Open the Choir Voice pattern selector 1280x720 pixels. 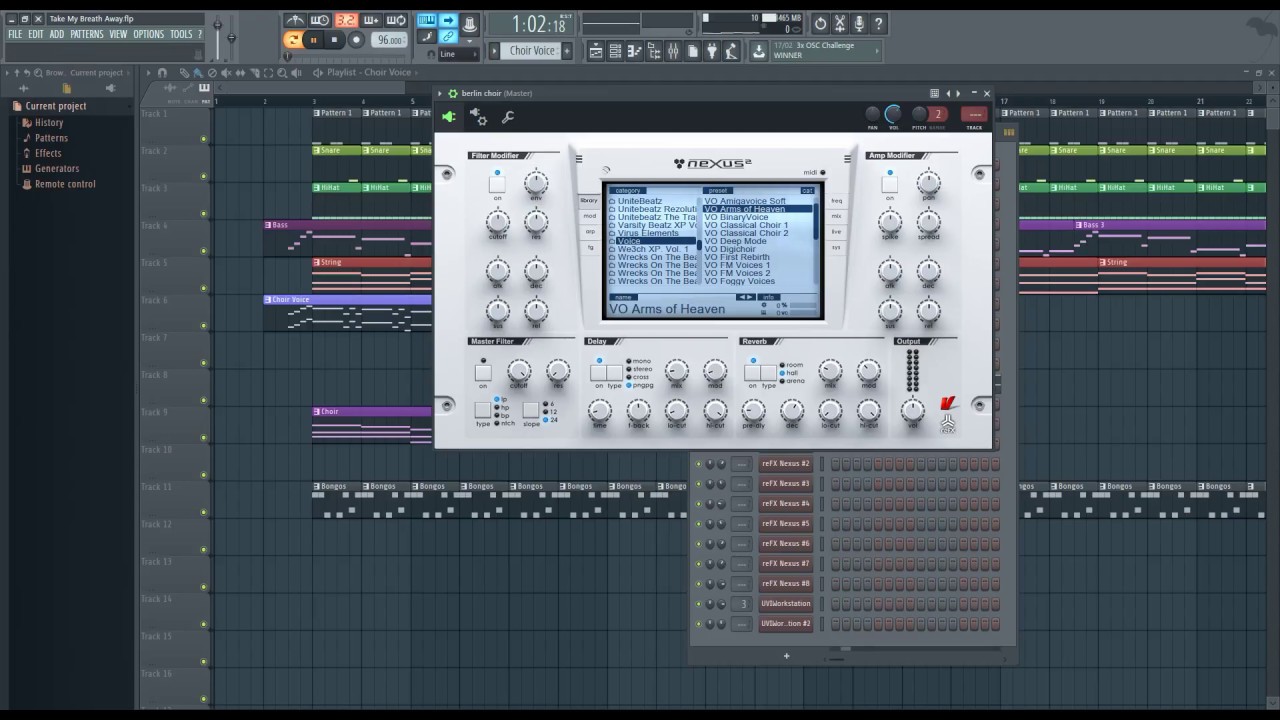(x=532, y=51)
